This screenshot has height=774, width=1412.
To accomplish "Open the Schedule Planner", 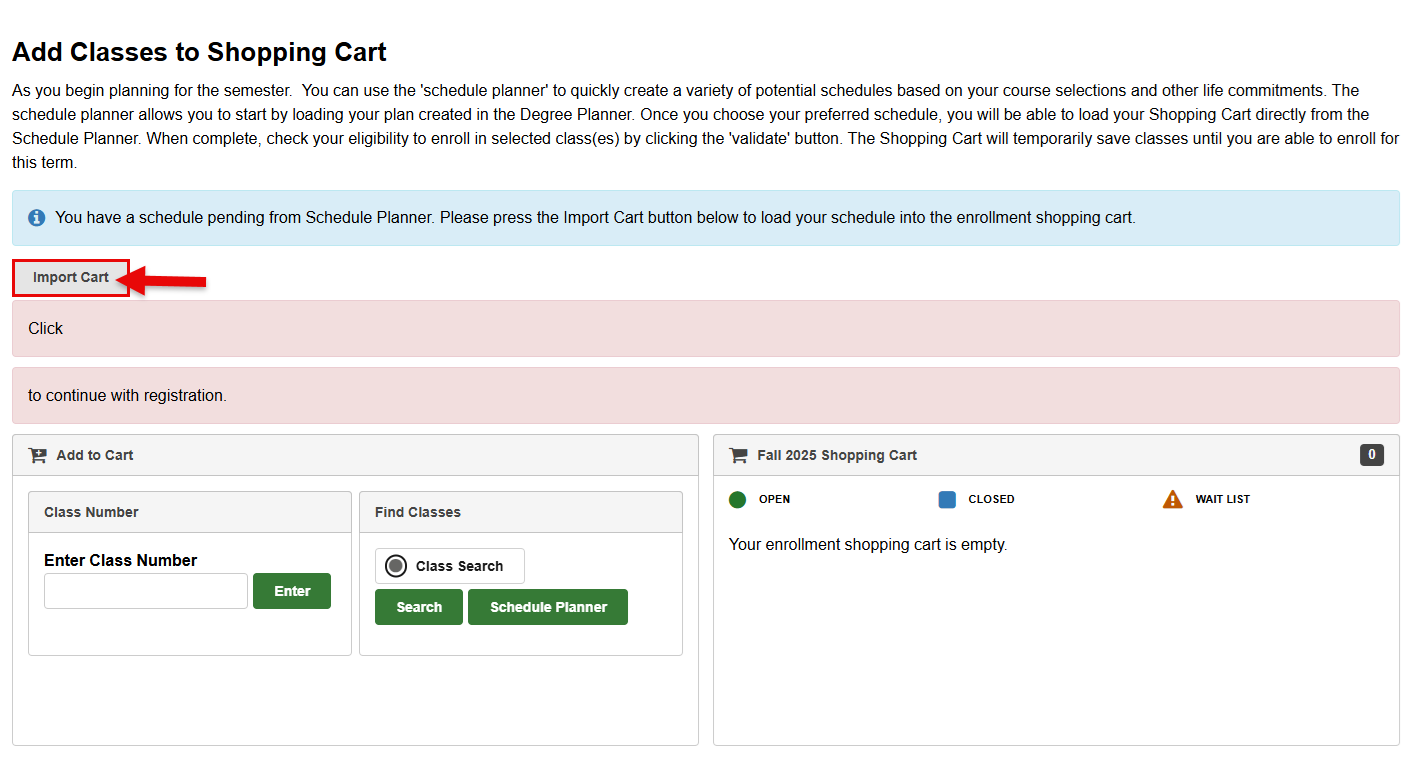I will tap(547, 607).
